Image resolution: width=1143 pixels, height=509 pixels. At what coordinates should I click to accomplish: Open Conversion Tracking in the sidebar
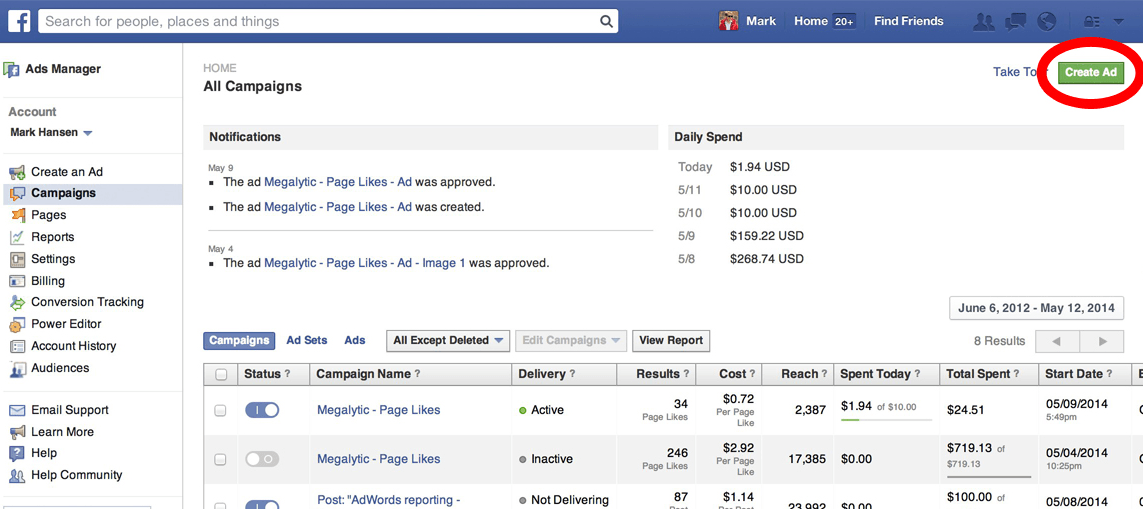77,302
